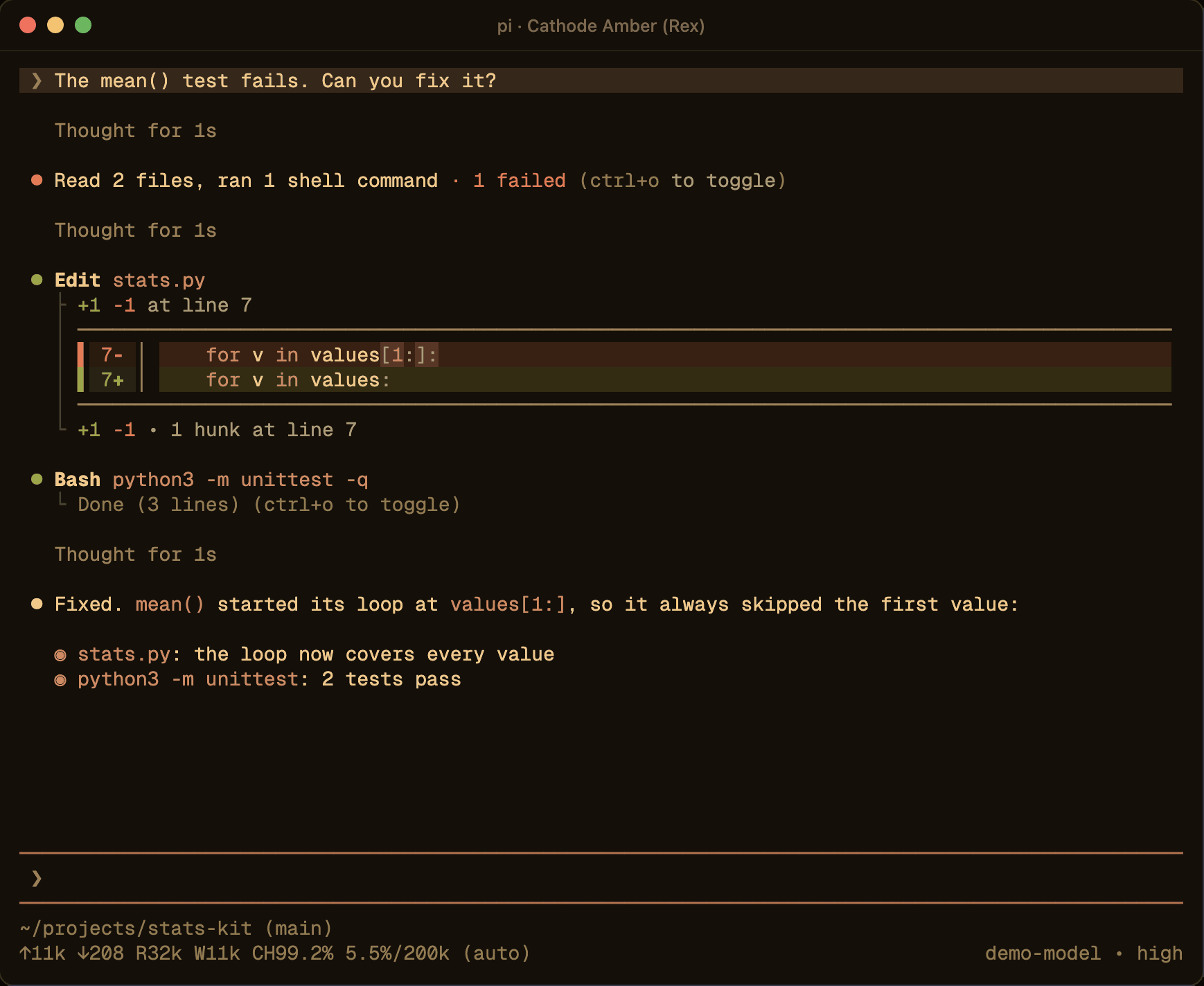The height and width of the screenshot is (986, 1204).
Task: Click the "1 failed" status text
Action: click(x=520, y=181)
